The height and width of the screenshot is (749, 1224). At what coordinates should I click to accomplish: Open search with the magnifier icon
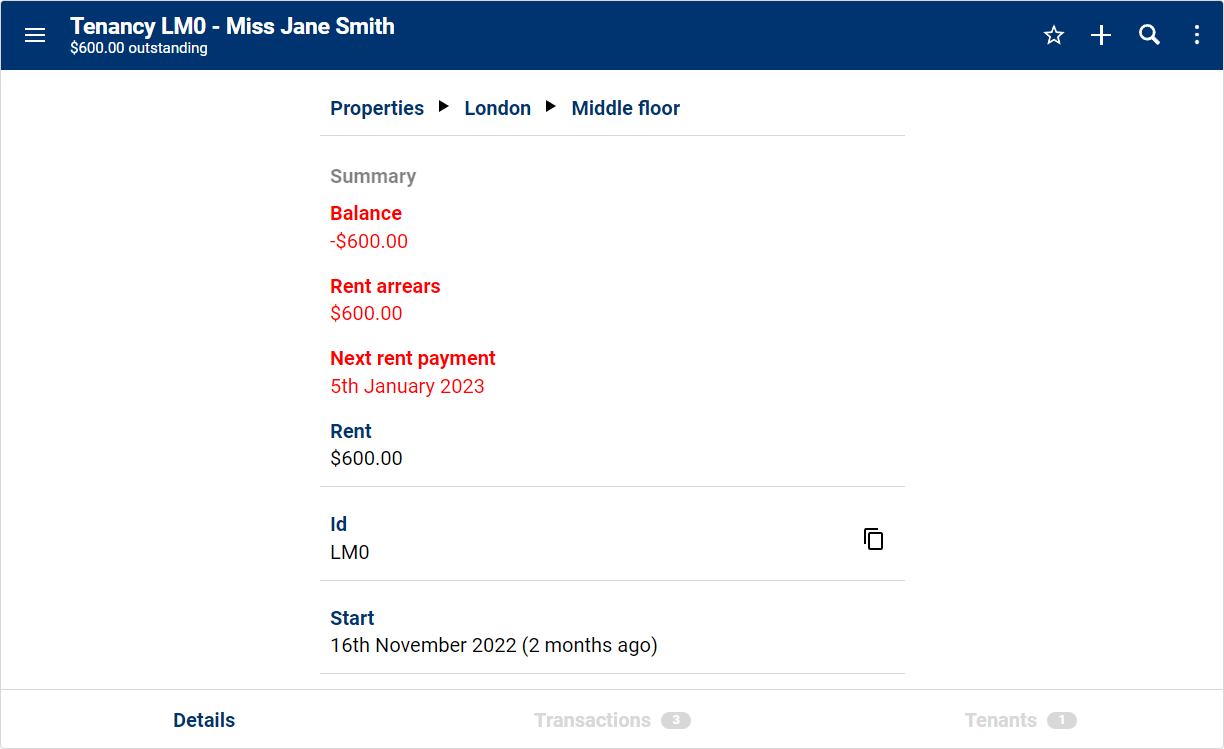[1149, 35]
